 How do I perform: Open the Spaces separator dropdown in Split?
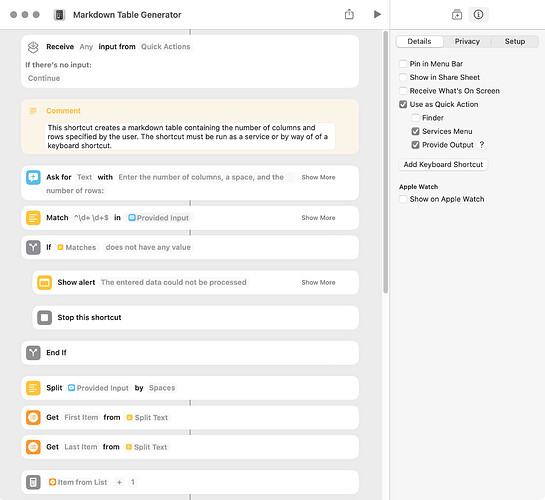tap(162, 388)
